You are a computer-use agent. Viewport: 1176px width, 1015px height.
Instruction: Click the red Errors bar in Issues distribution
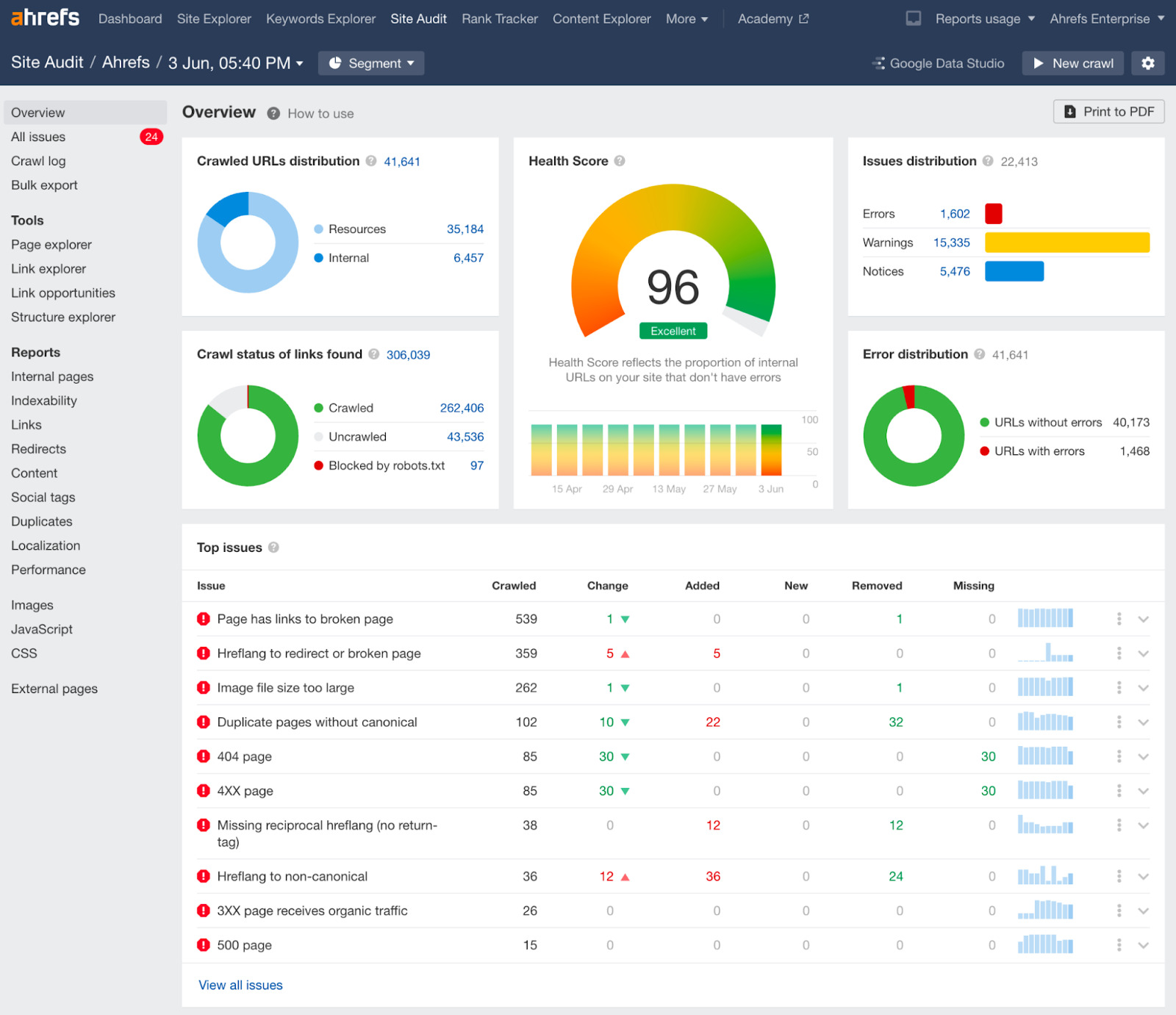994,213
